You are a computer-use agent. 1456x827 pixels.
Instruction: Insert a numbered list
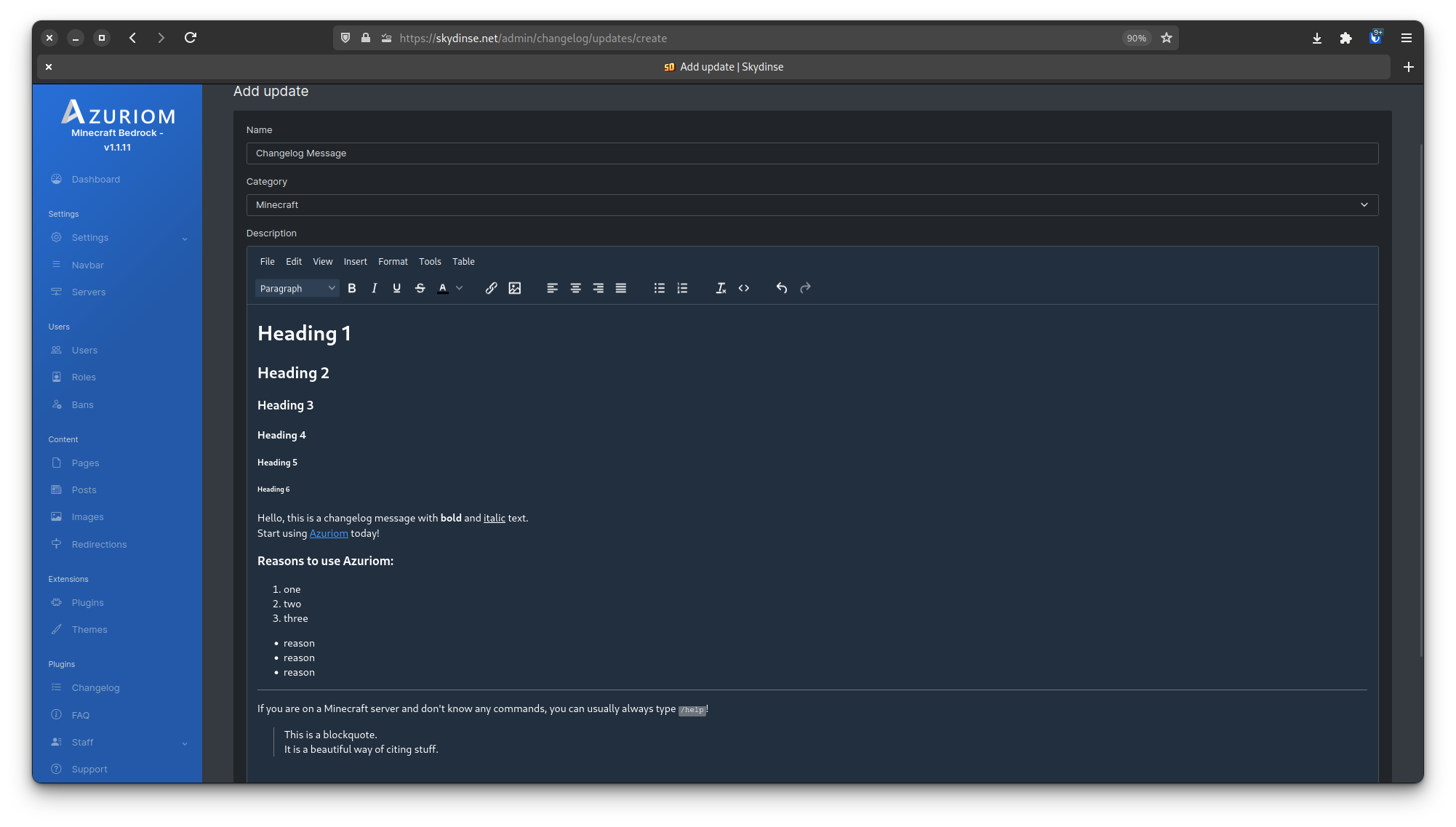(682, 288)
